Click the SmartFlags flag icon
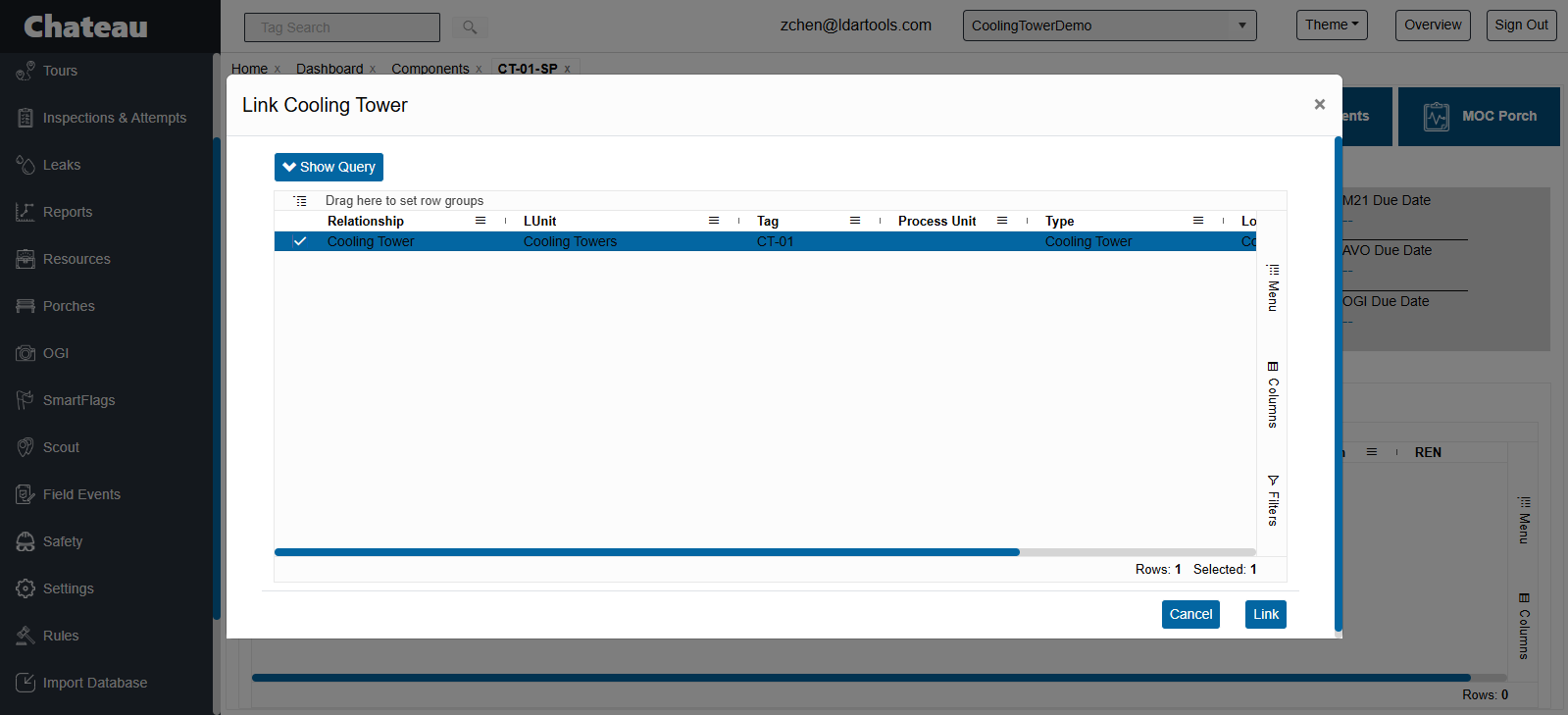1568x715 pixels. point(25,400)
